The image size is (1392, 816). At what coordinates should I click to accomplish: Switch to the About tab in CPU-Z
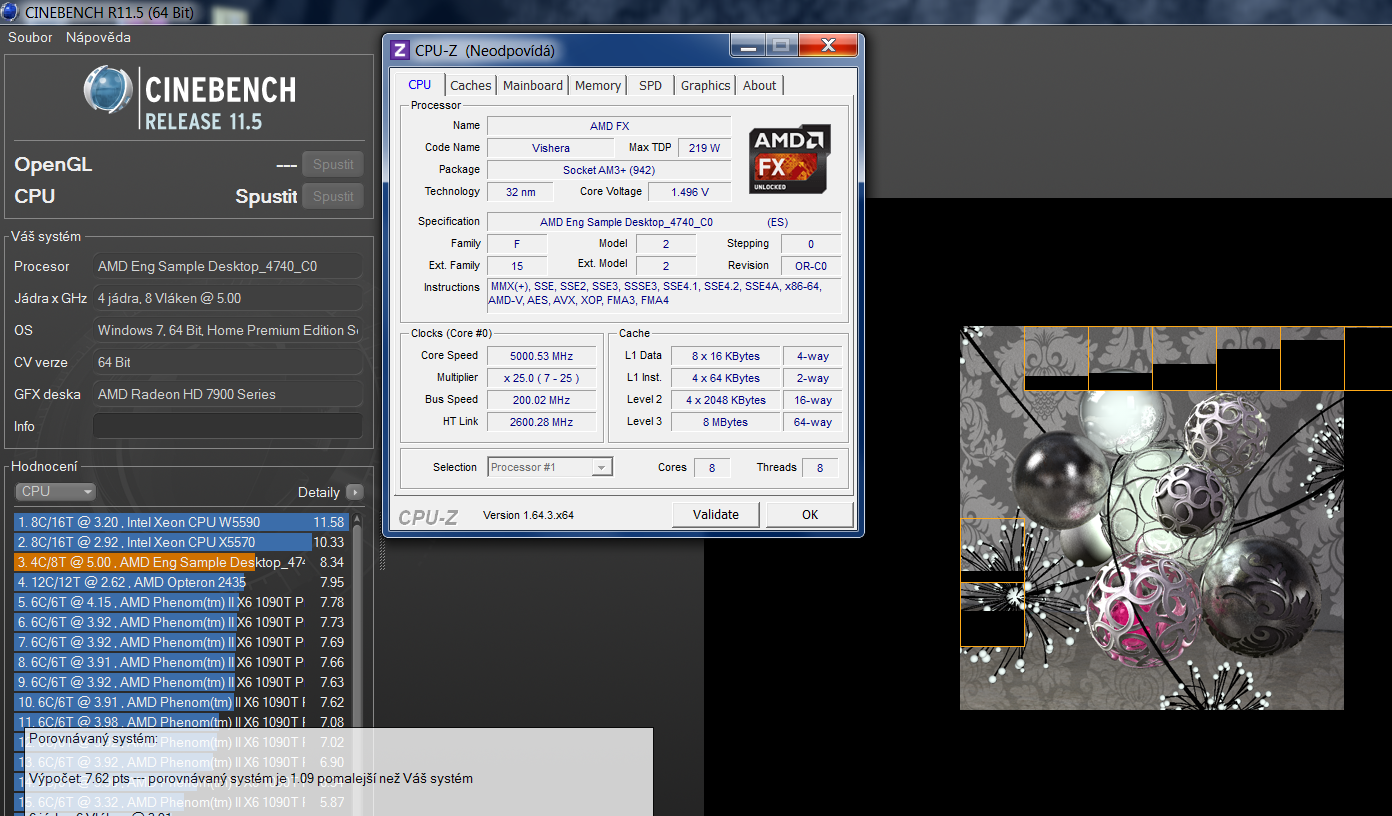760,86
